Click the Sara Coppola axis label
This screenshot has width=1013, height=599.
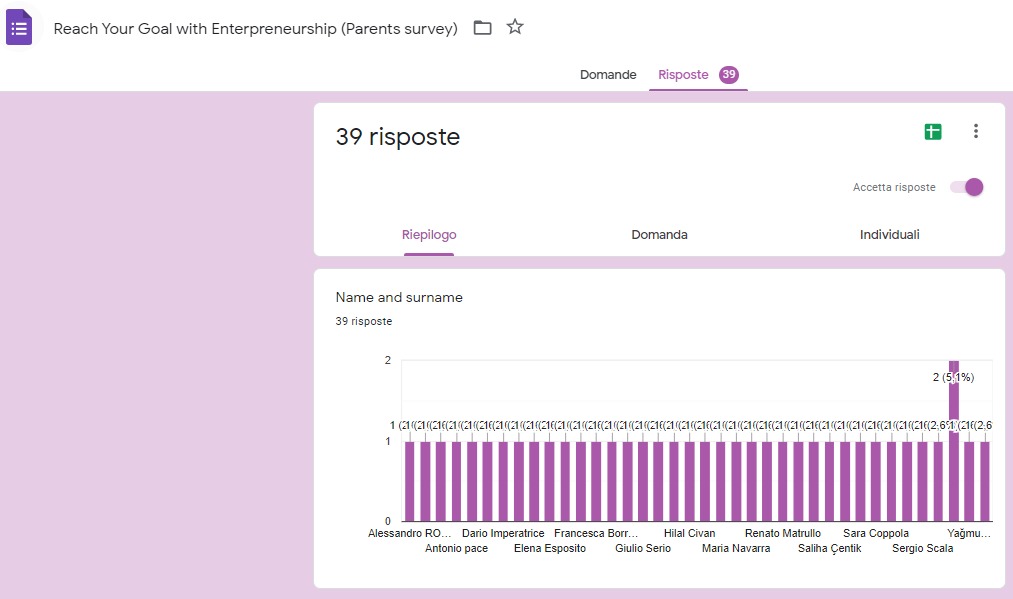(x=875, y=534)
